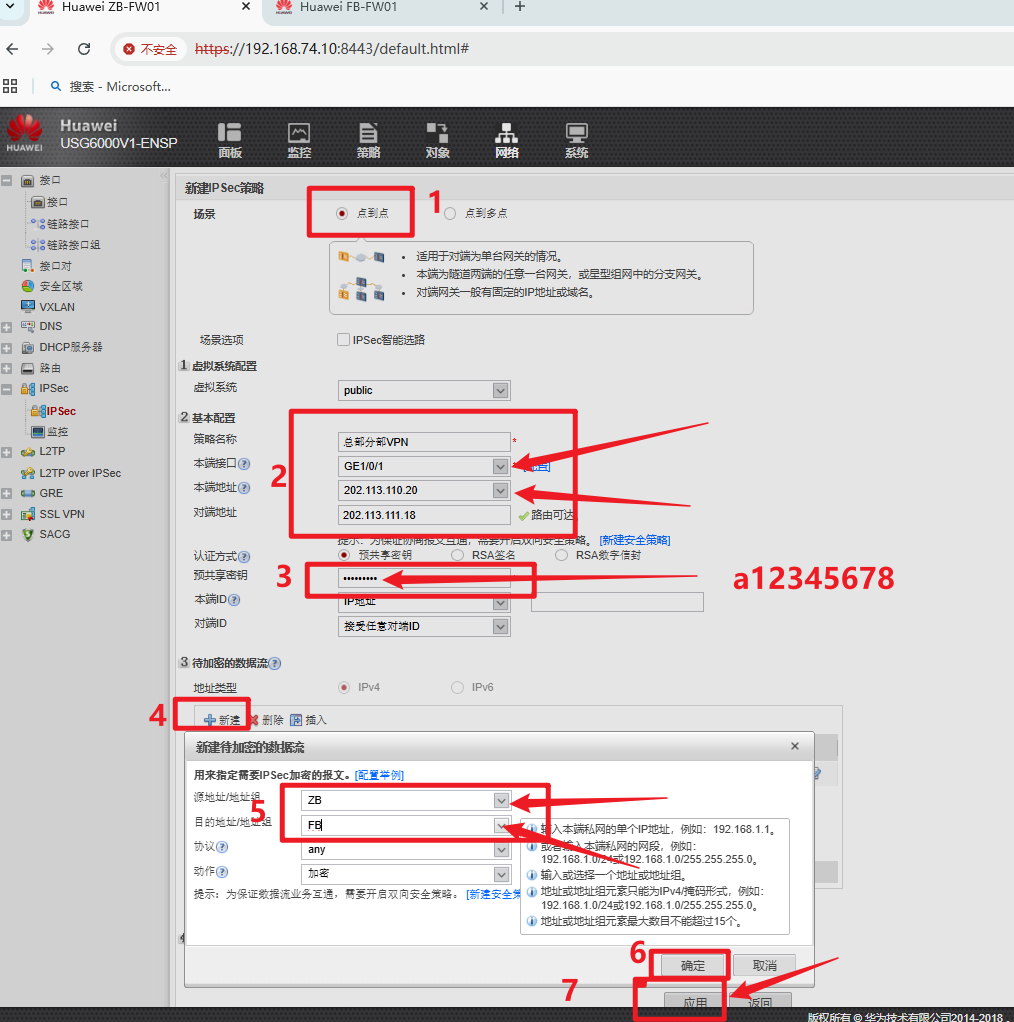The width and height of the screenshot is (1014, 1022).
Task: Select RSA签名 authentication method
Action: [x=457, y=555]
